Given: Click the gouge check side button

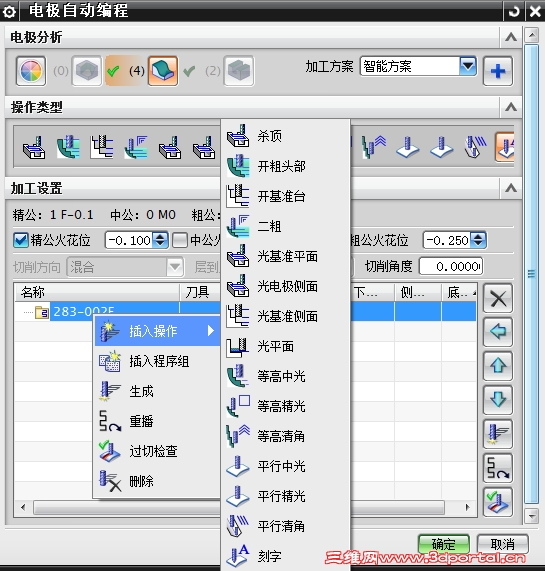Looking at the screenshot, I should pos(498,502).
